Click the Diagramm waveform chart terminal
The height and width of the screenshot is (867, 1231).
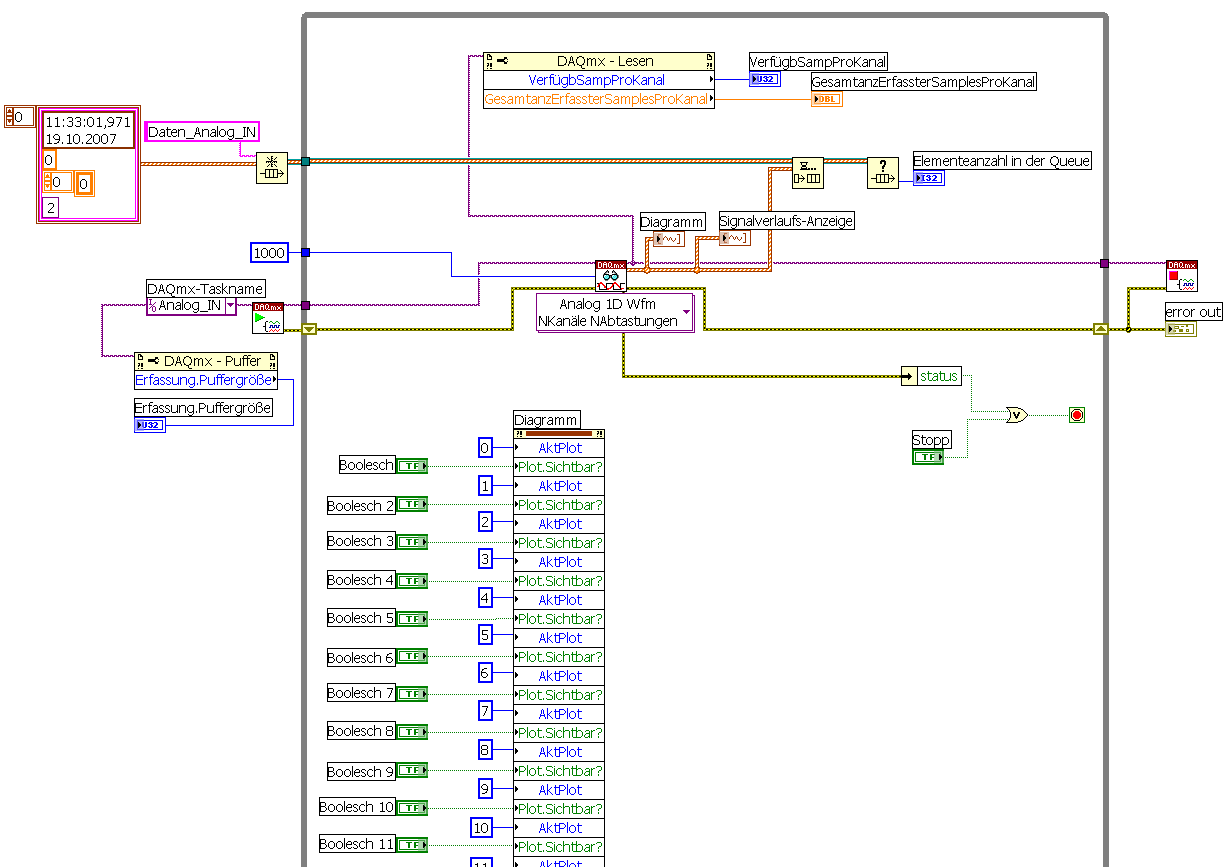point(667,238)
